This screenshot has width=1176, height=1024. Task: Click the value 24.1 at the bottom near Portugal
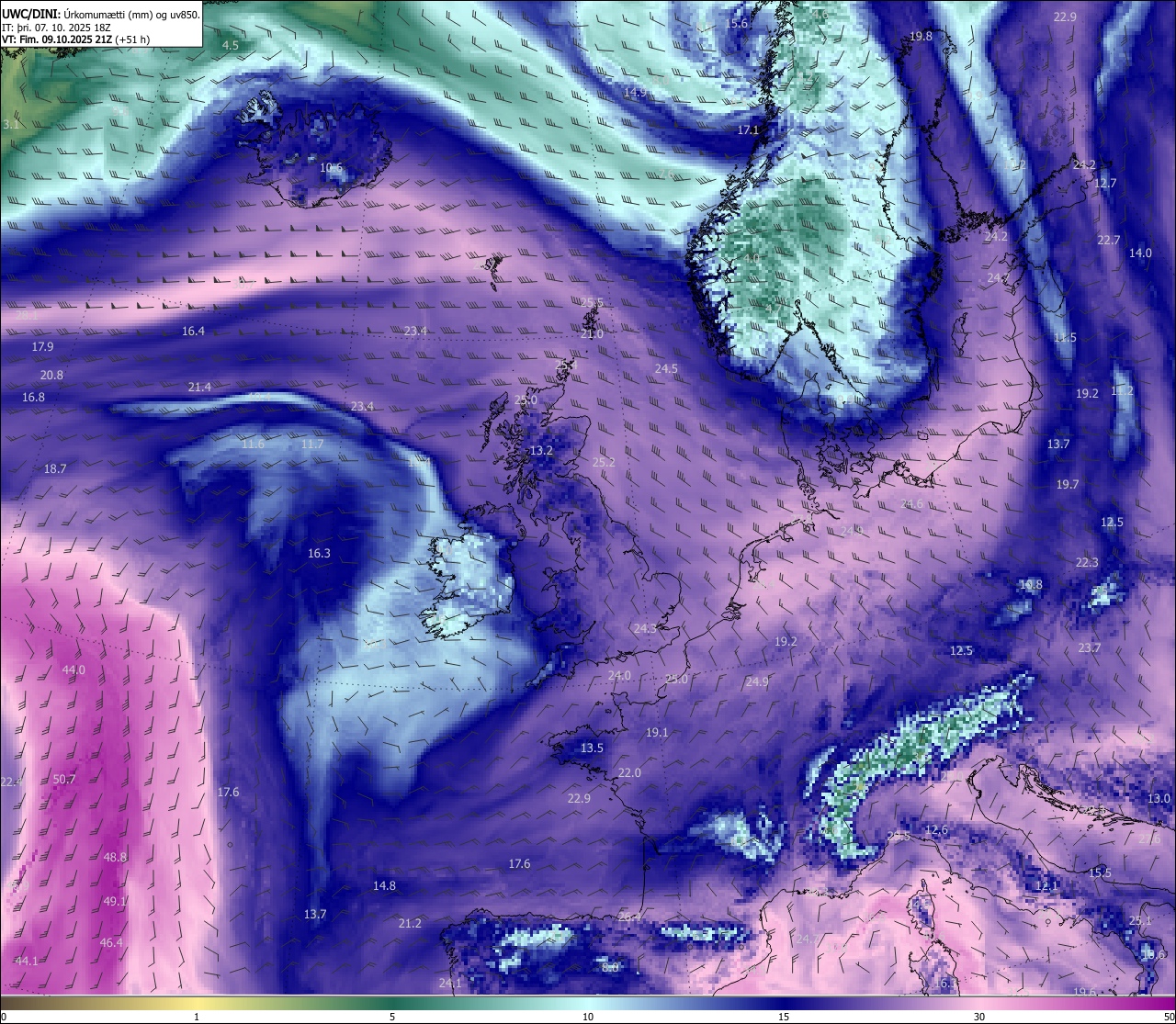point(450,983)
